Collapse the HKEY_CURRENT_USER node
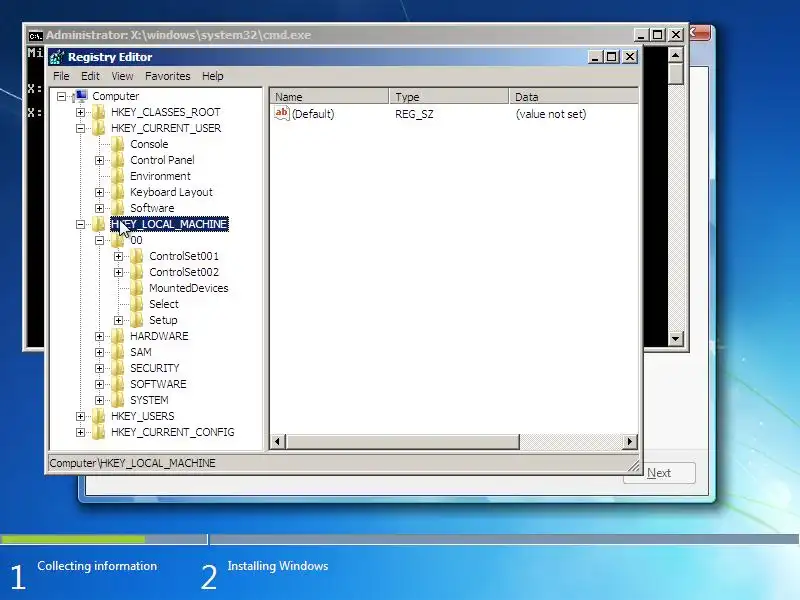The height and width of the screenshot is (600, 800). [80, 128]
